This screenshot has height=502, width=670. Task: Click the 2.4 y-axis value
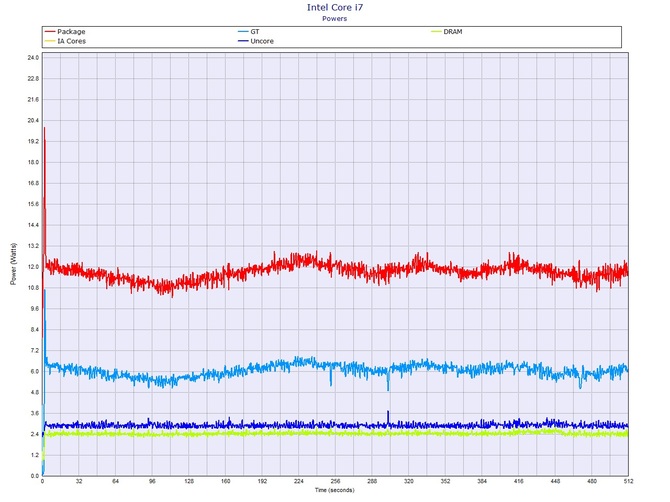pos(35,434)
